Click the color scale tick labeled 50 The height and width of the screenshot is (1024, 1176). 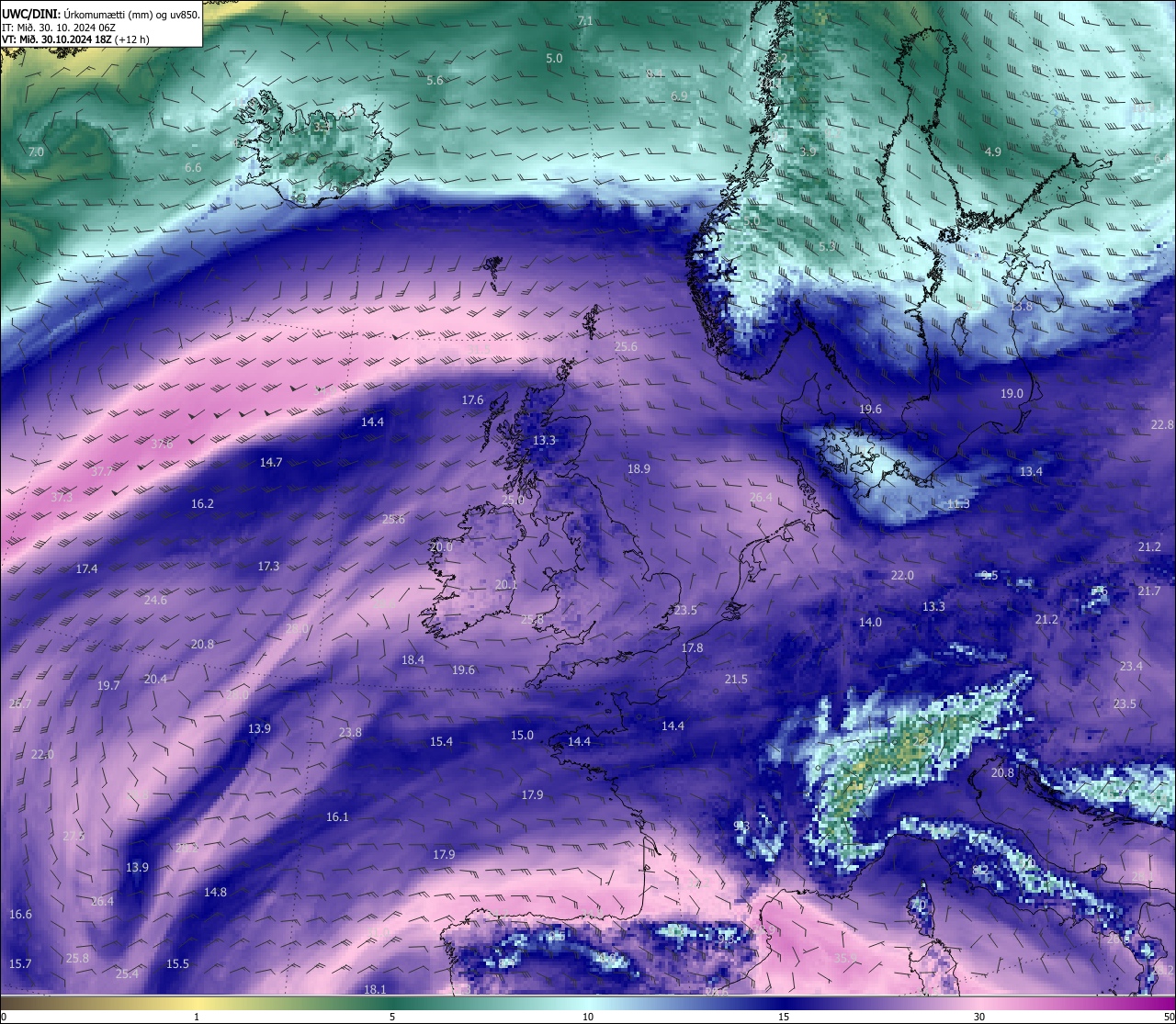[1169, 1017]
